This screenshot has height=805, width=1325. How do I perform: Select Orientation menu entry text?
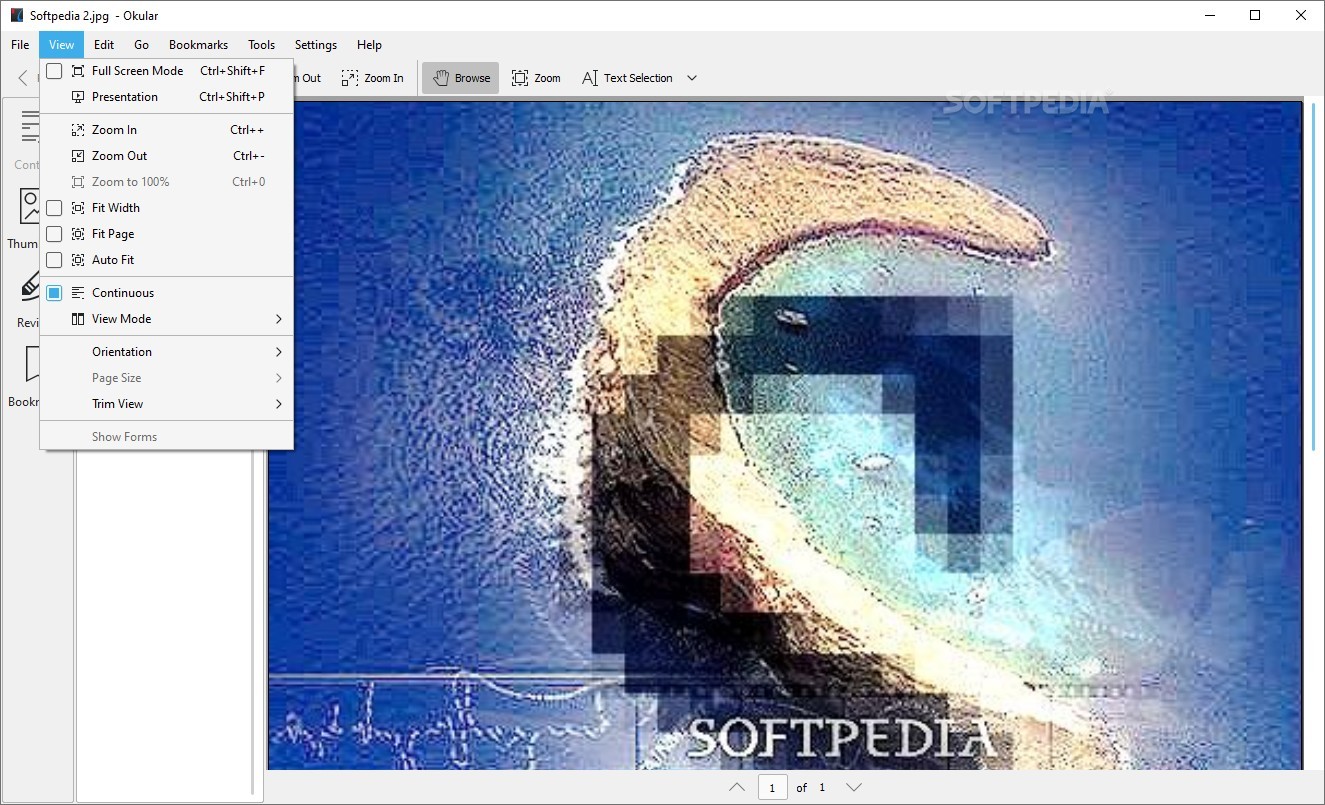[x=122, y=352]
